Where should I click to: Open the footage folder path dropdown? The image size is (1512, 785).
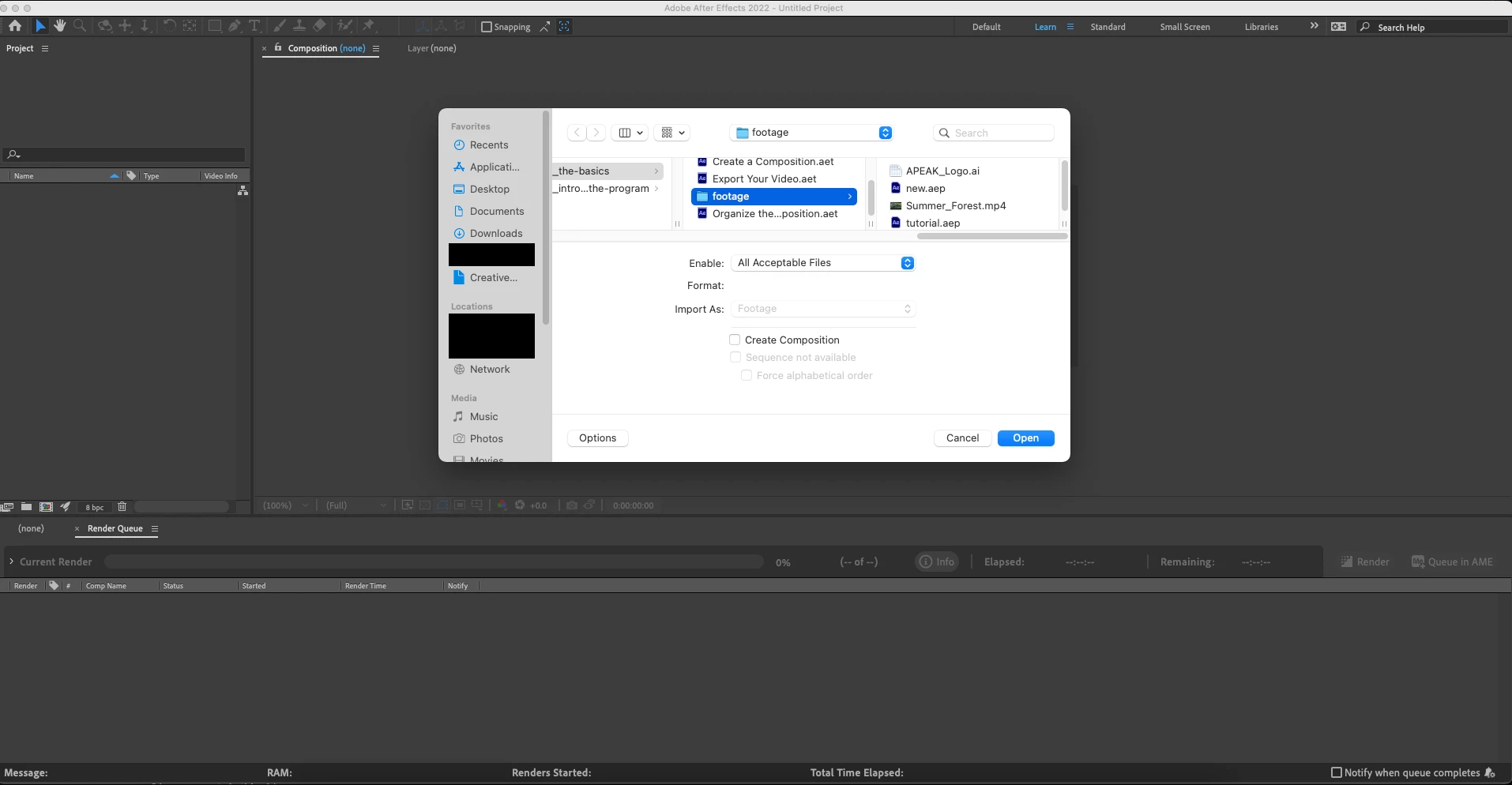click(812, 133)
